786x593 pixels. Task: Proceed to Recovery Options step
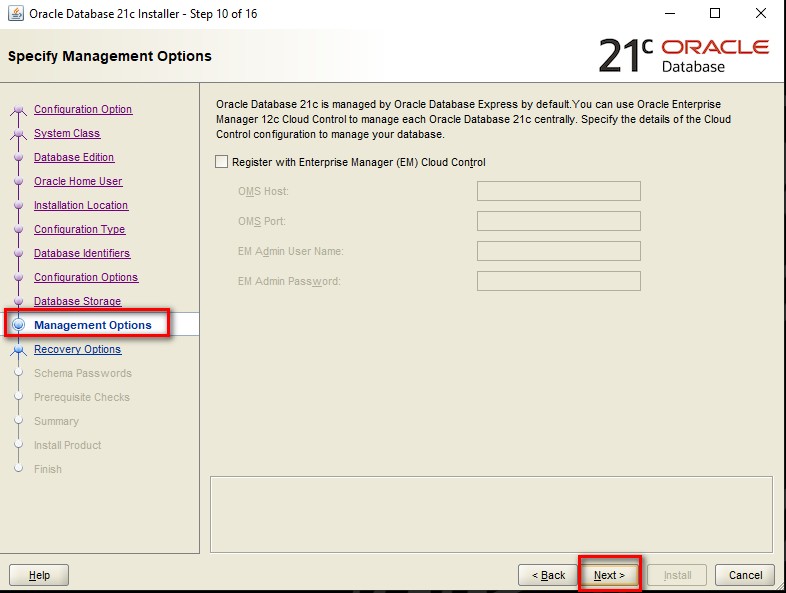(77, 349)
